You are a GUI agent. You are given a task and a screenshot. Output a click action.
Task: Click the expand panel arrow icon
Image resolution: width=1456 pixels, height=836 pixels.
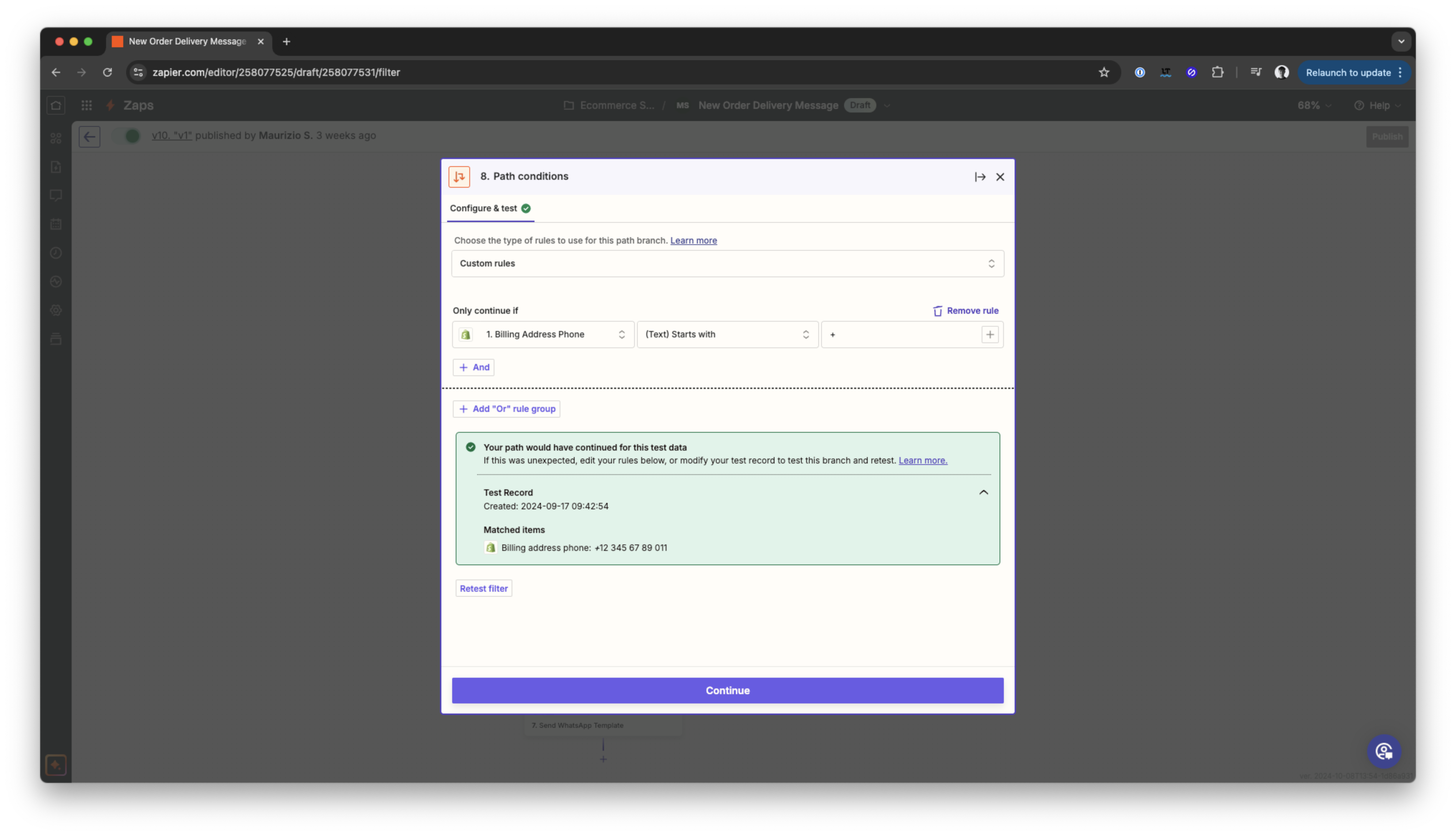coord(980,177)
